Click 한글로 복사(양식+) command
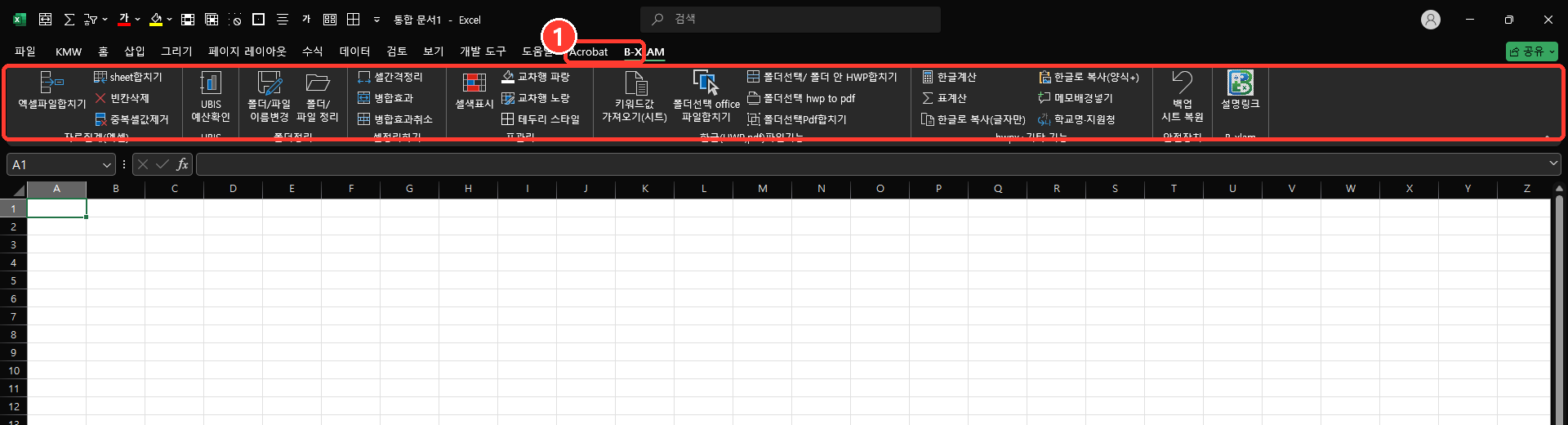The image size is (1568, 425). 1089,77
